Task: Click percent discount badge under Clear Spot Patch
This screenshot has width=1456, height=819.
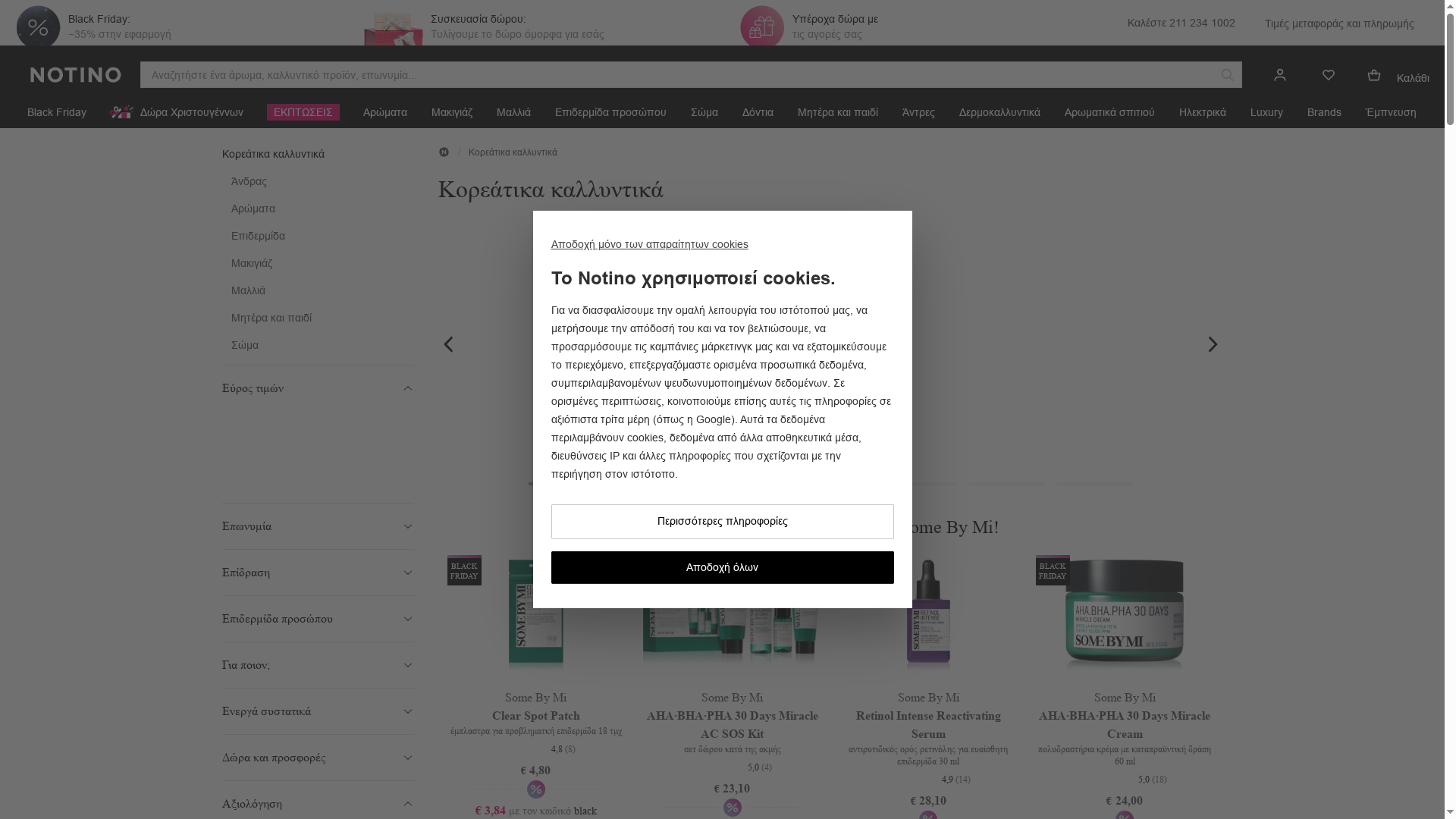Action: click(536, 789)
